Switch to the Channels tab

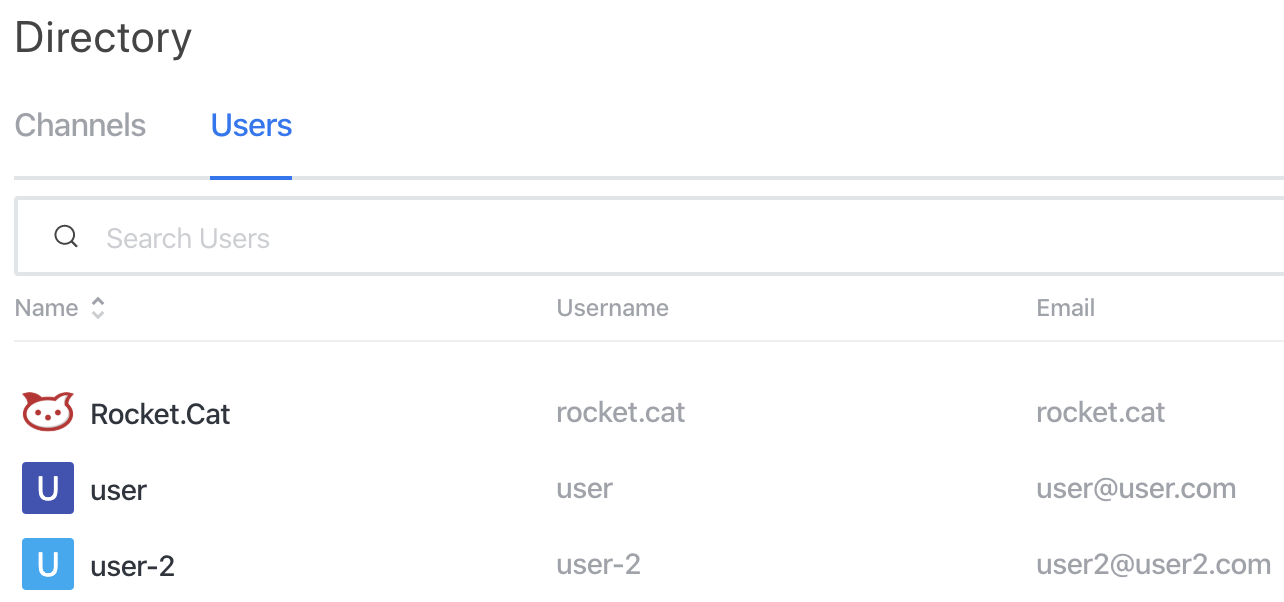80,126
